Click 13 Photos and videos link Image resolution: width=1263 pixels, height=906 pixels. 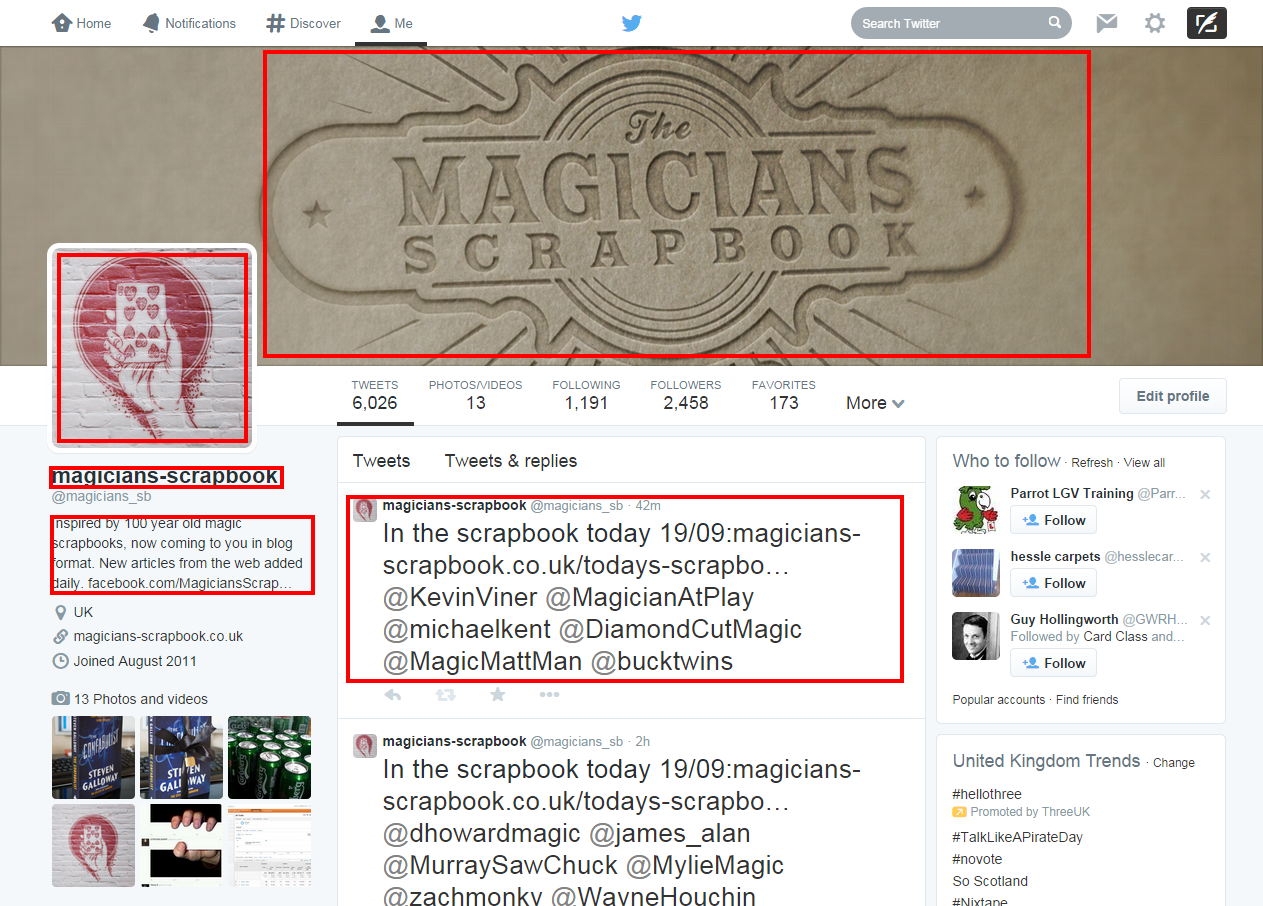(141, 699)
